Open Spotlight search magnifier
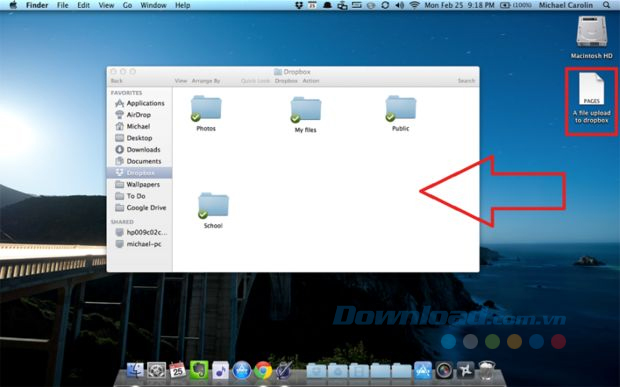This screenshot has height=387, width=620. click(607, 5)
